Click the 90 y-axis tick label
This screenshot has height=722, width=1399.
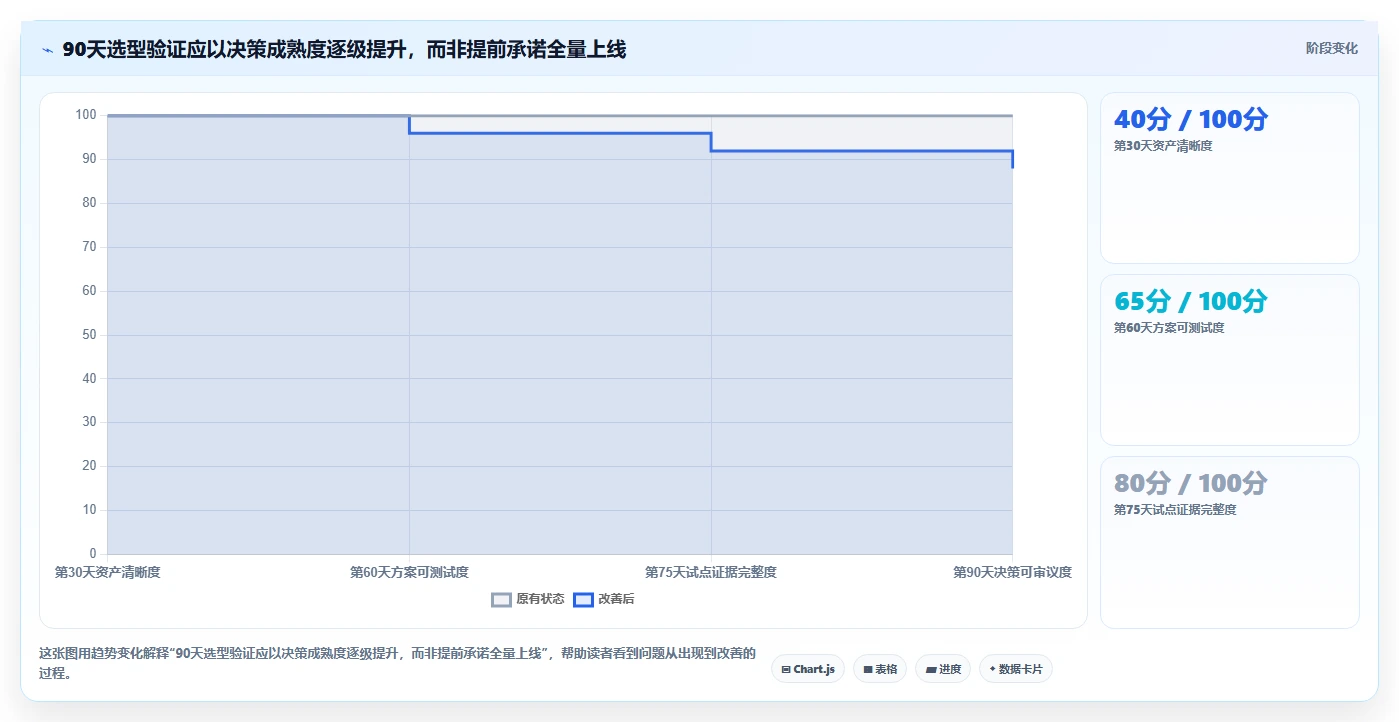click(x=90, y=159)
